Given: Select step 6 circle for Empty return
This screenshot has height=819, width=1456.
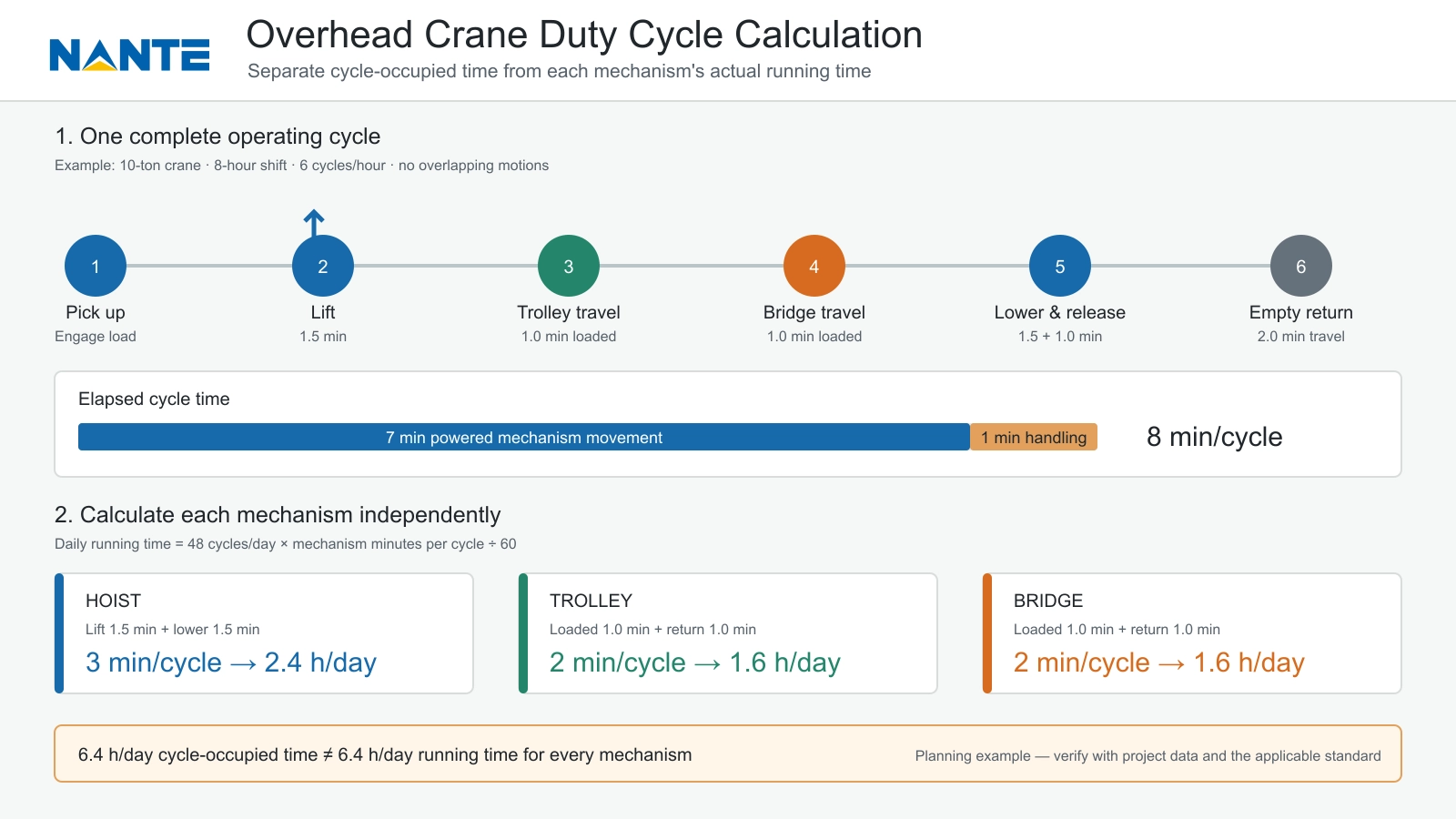Looking at the screenshot, I should [x=1301, y=266].
